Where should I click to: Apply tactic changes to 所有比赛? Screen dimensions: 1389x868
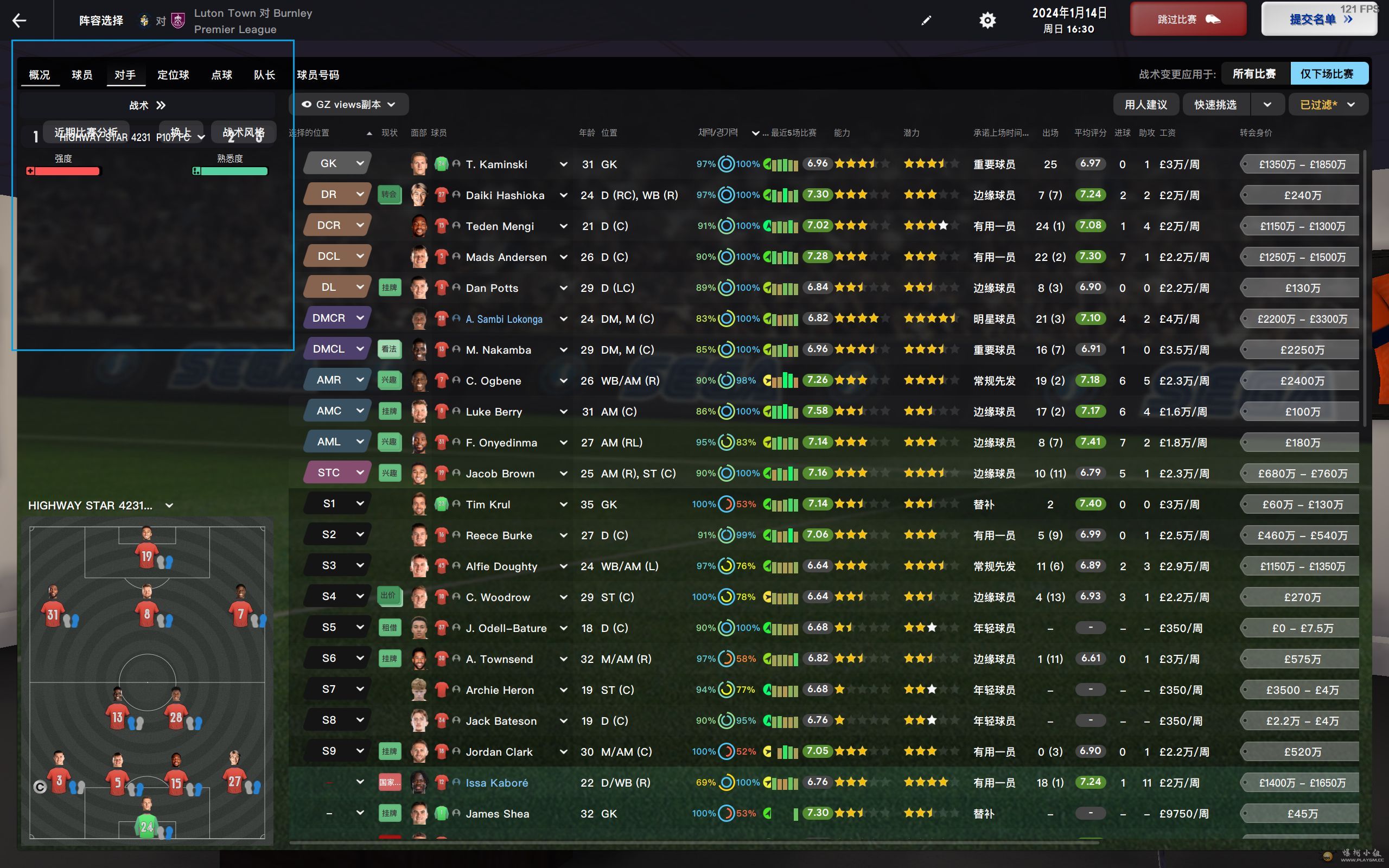[x=1254, y=74]
